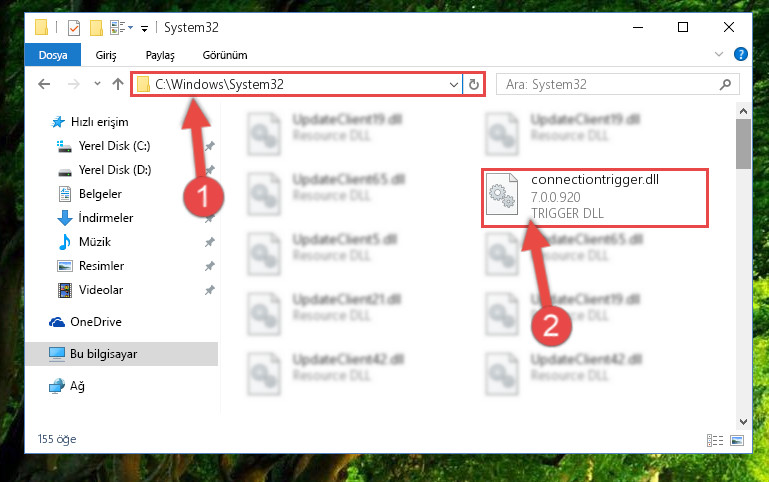Refresh the System32 folder view
769x482 pixels.
pos(473,84)
